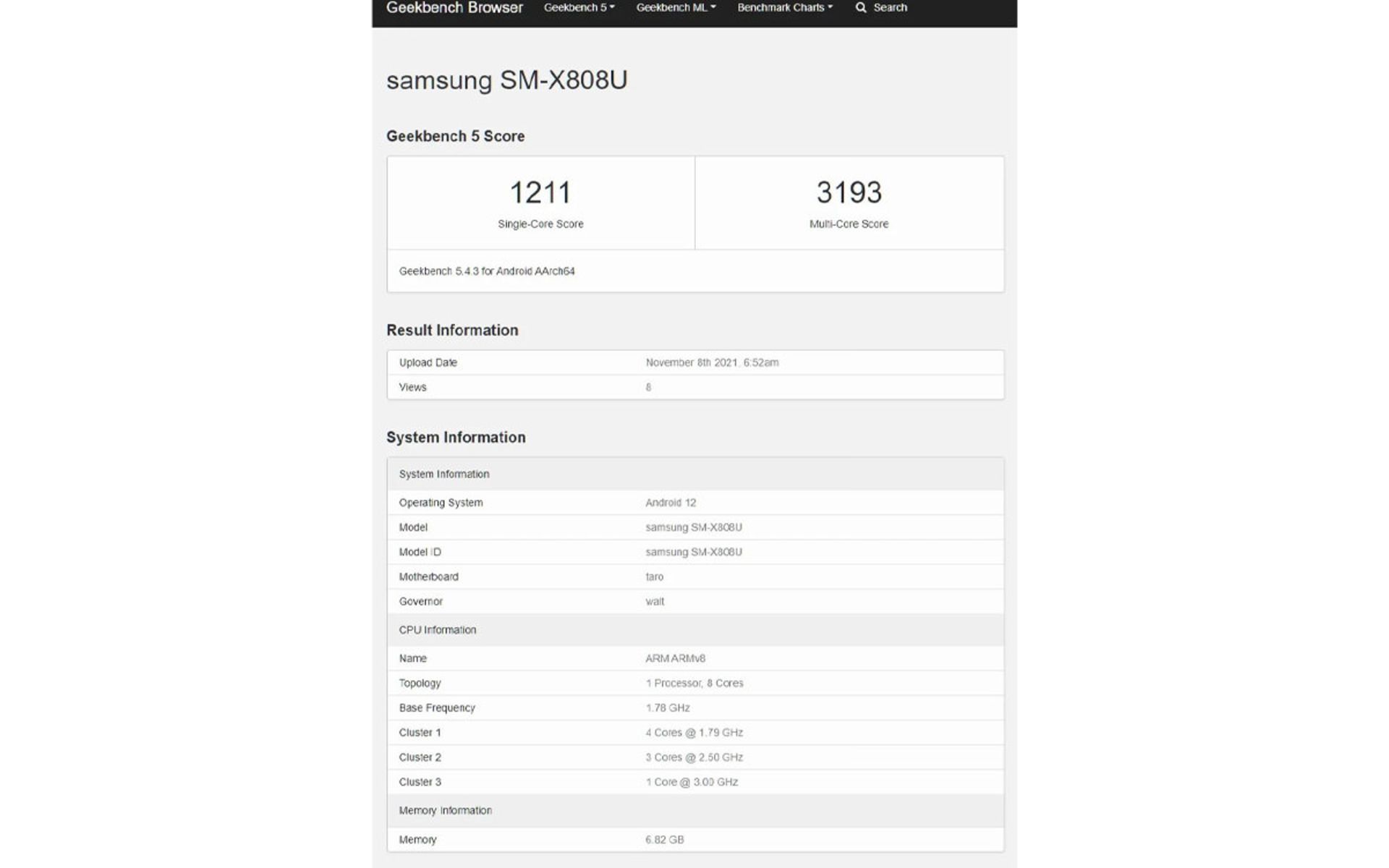1389x868 pixels.
Task: Click the System Information table header row
Action: click(695, 474)
